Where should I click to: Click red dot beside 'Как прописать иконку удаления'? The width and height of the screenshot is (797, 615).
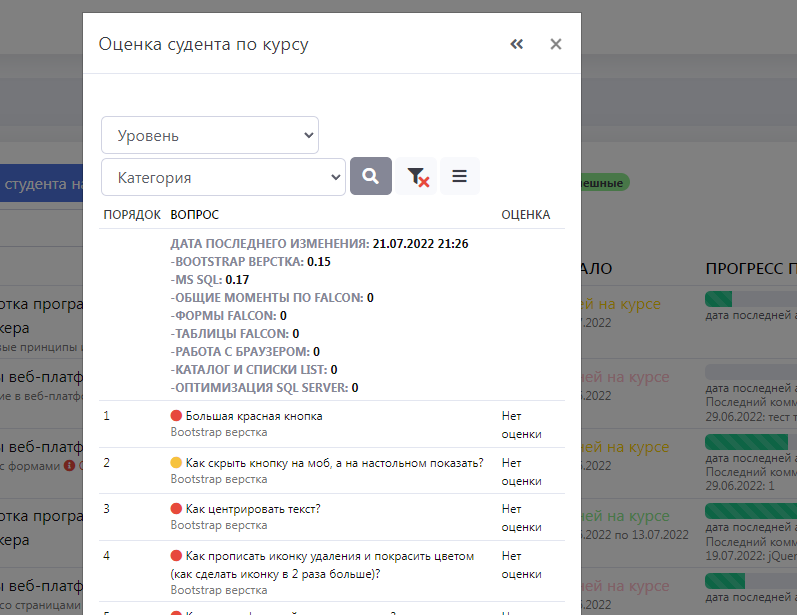177,556
